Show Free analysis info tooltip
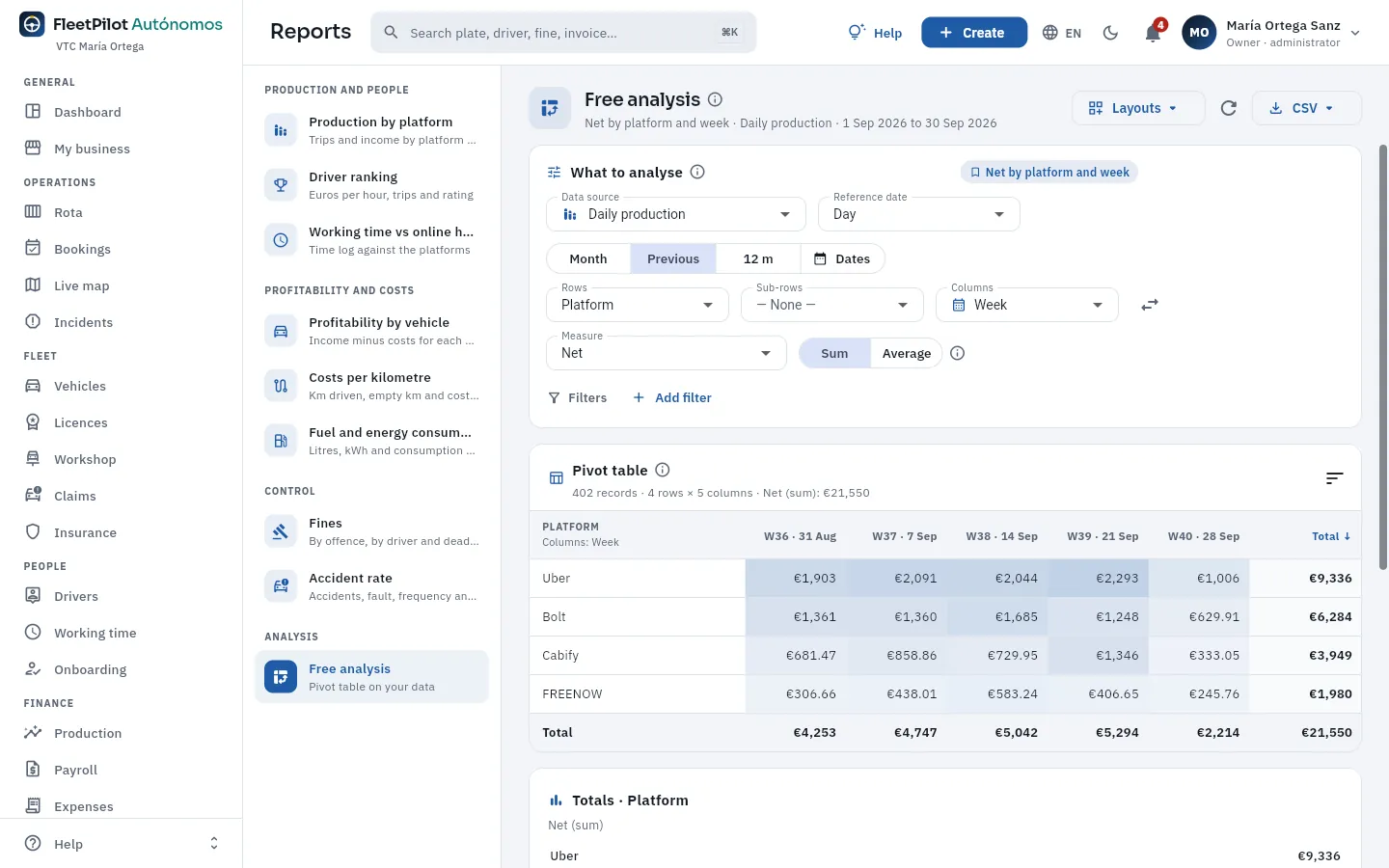Screen dimensions: 1389x868 (715, 99)
